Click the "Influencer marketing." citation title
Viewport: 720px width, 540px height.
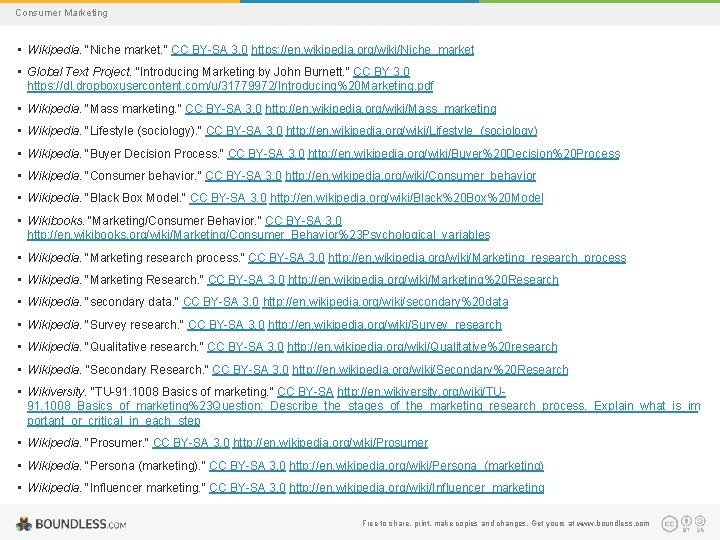pos(146,488)
